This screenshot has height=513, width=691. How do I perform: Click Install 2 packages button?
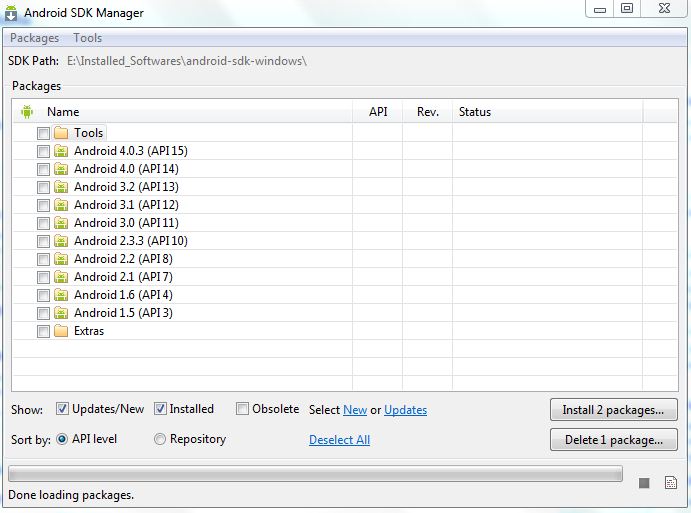[x=613, y=409]
